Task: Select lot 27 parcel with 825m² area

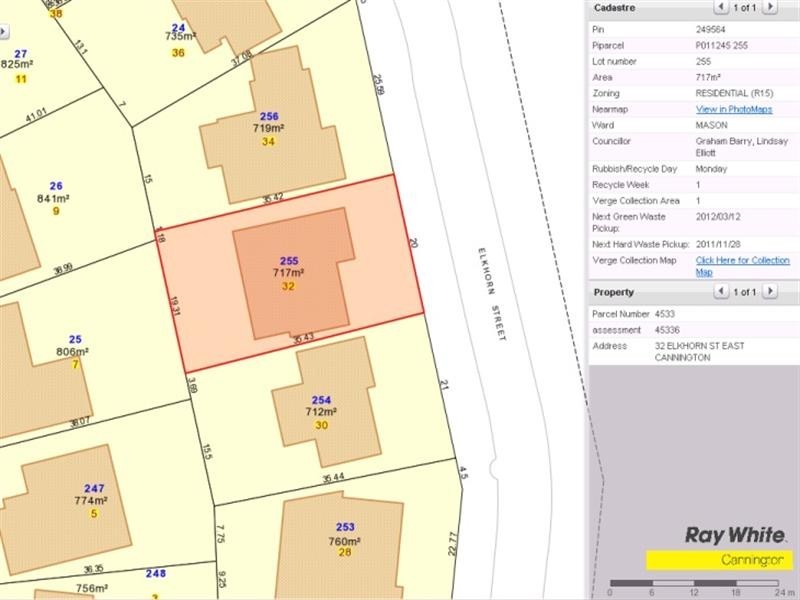Action: pyautogui.click(x=18, y=63)
